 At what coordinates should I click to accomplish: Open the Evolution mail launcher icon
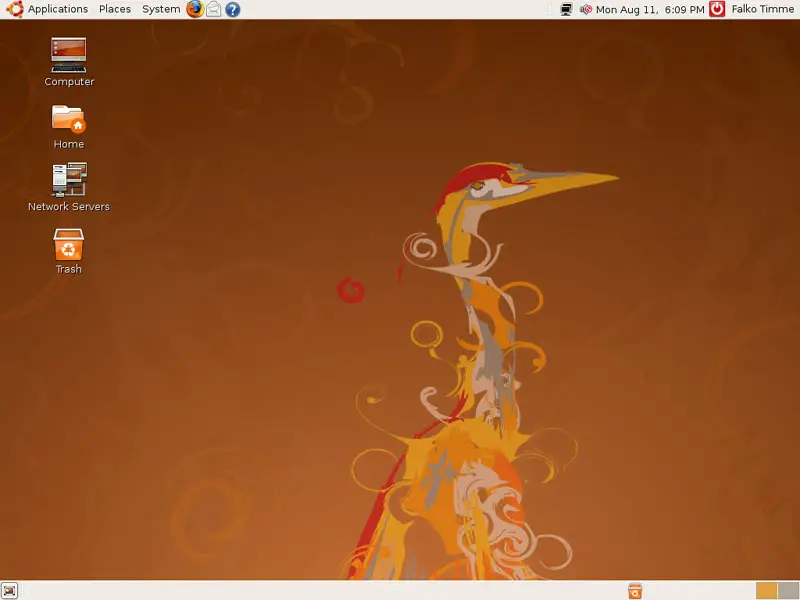pos(213,9)
